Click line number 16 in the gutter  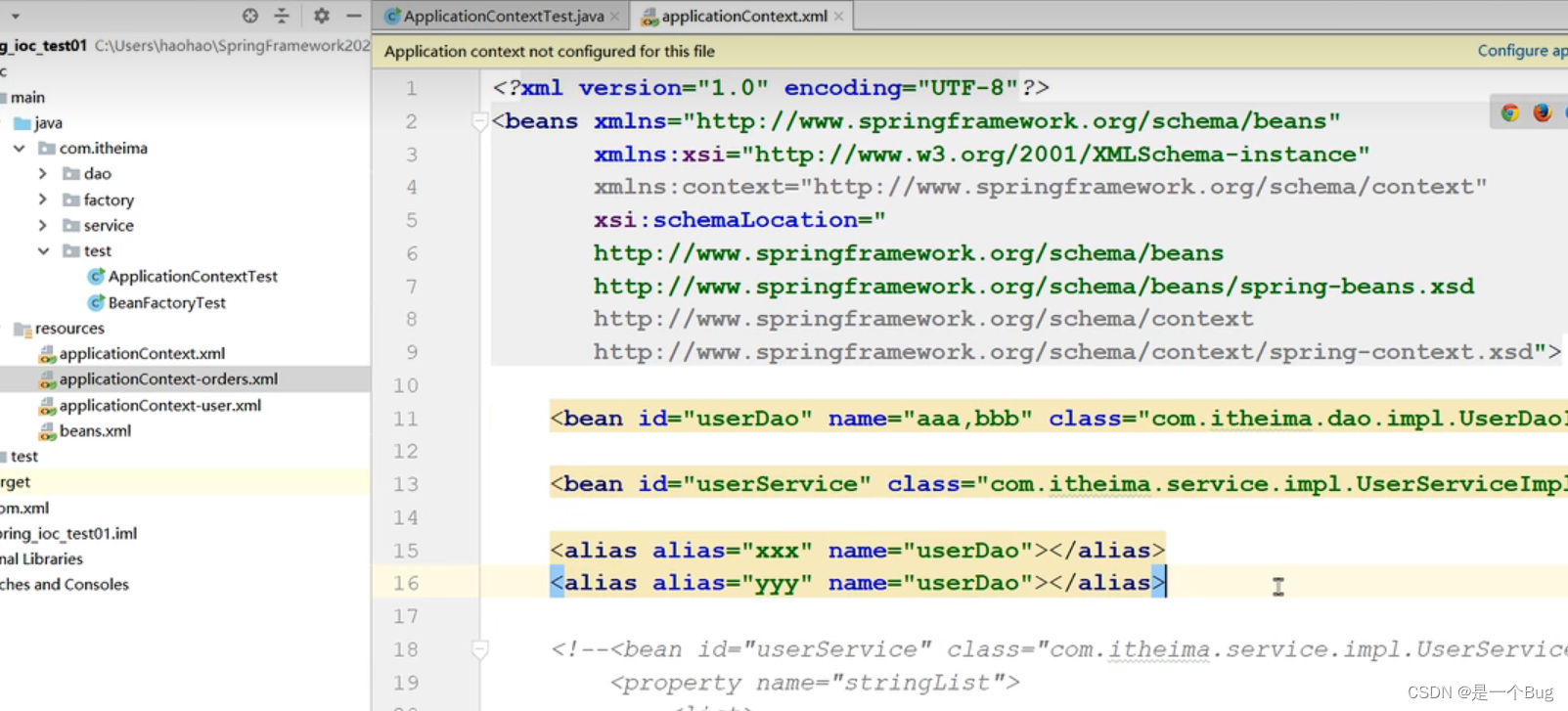(406, 583)
